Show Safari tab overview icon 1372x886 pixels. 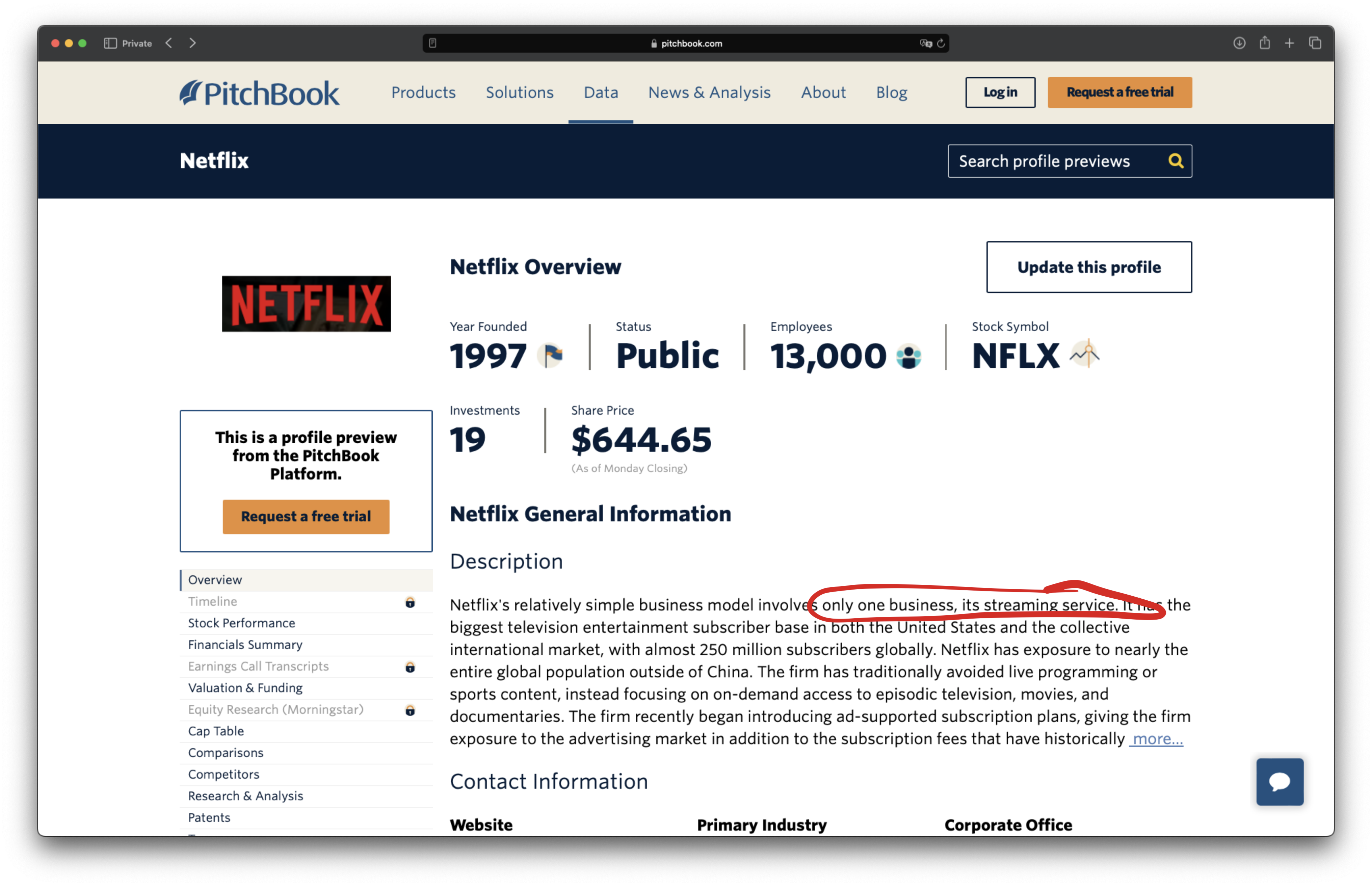point(1315,43)
